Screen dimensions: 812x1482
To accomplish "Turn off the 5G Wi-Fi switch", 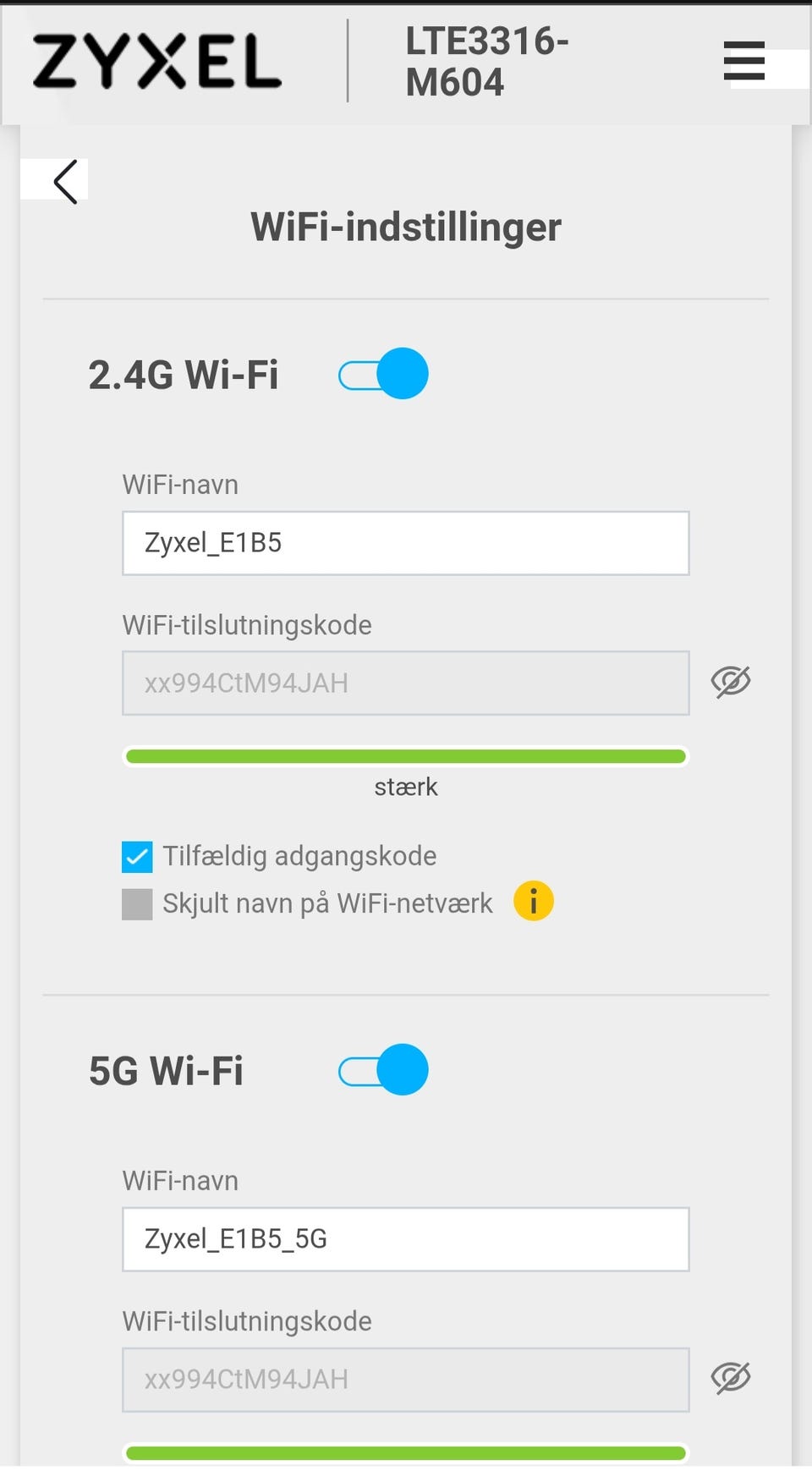I will 383,1070.
